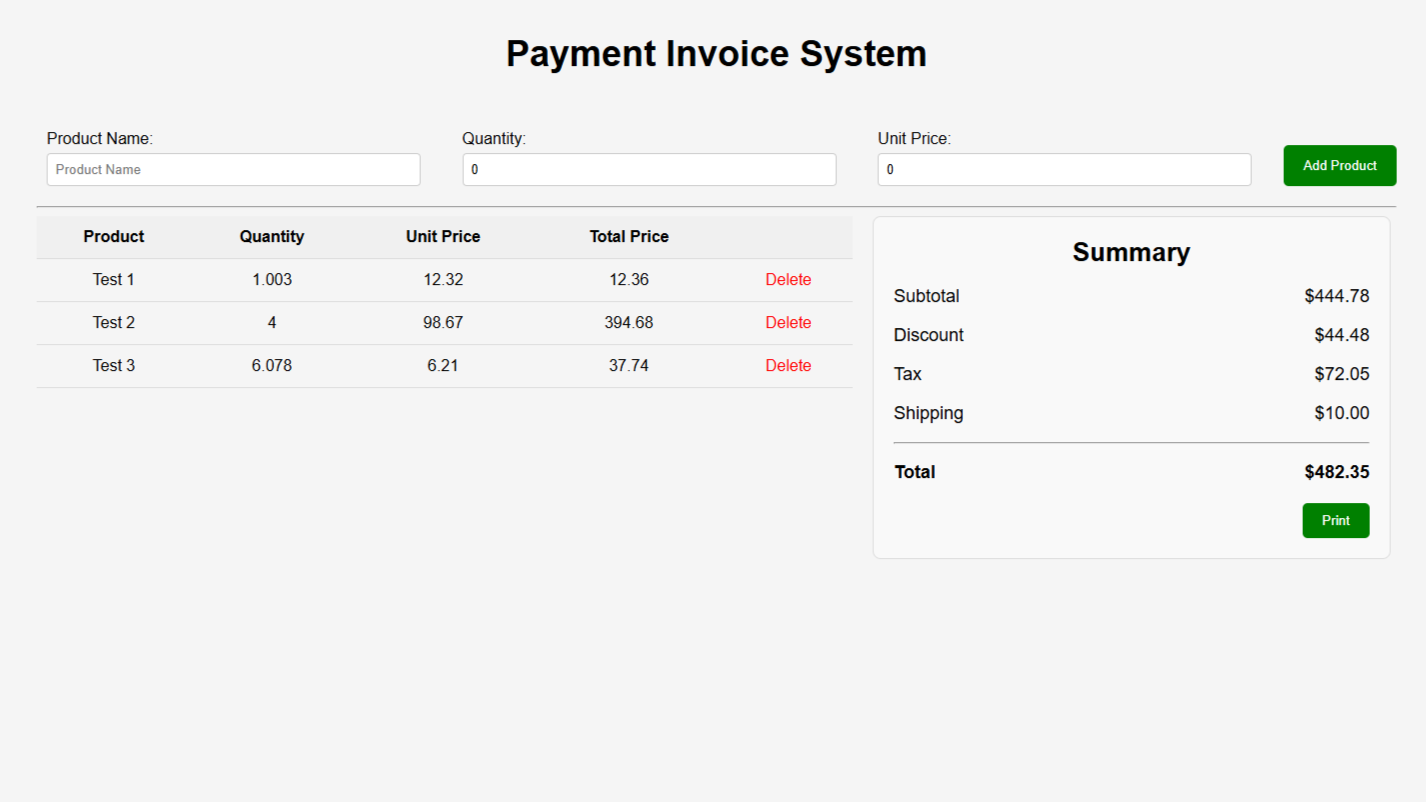1426x802 pixels.
Task: Click the Product column header
Action: point(114,237)
